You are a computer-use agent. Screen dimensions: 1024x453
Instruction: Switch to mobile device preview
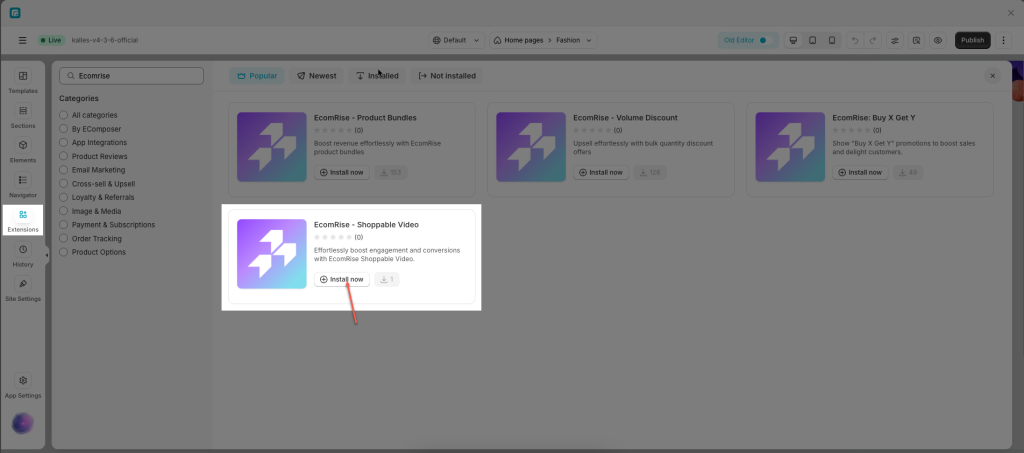(x=831, y=40)
